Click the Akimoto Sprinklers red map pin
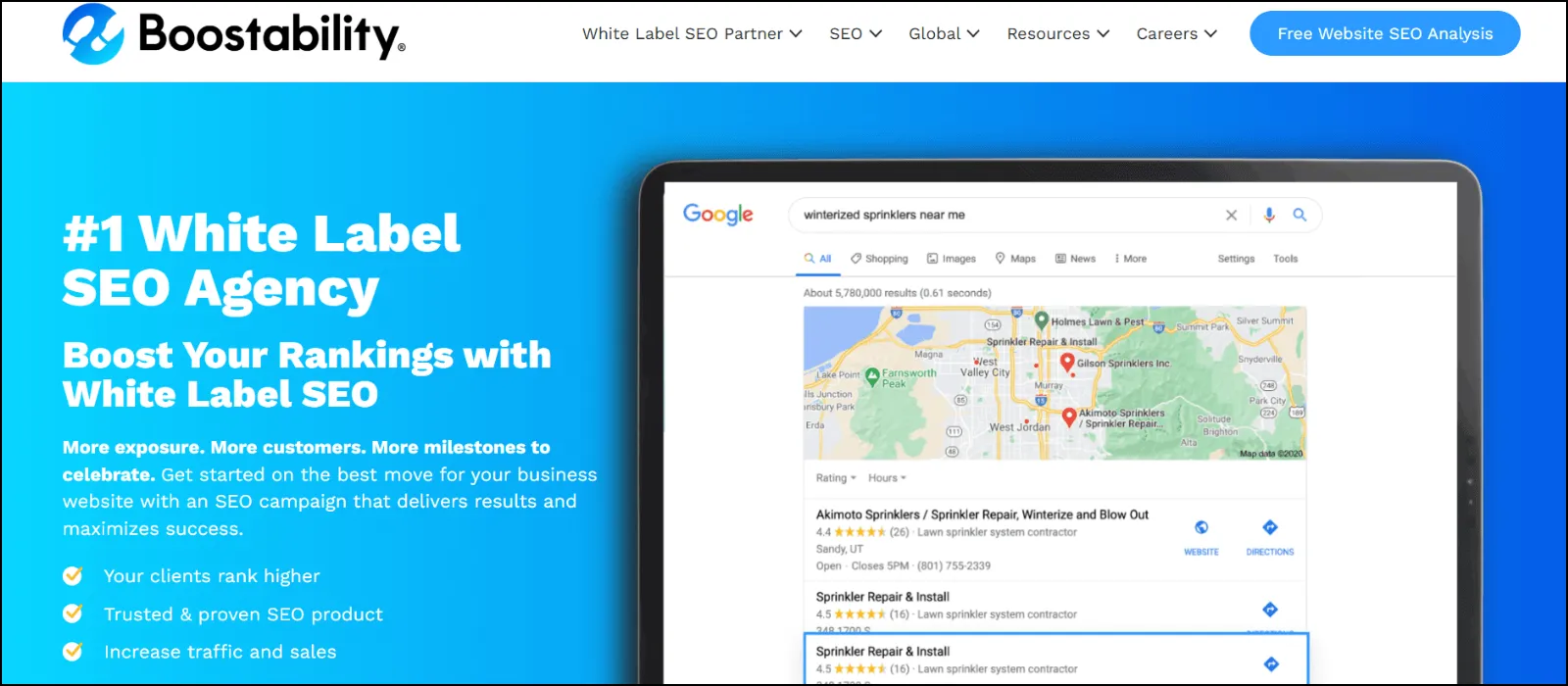Viewport: 1568px width, 686px height. tap(1069, 417)
